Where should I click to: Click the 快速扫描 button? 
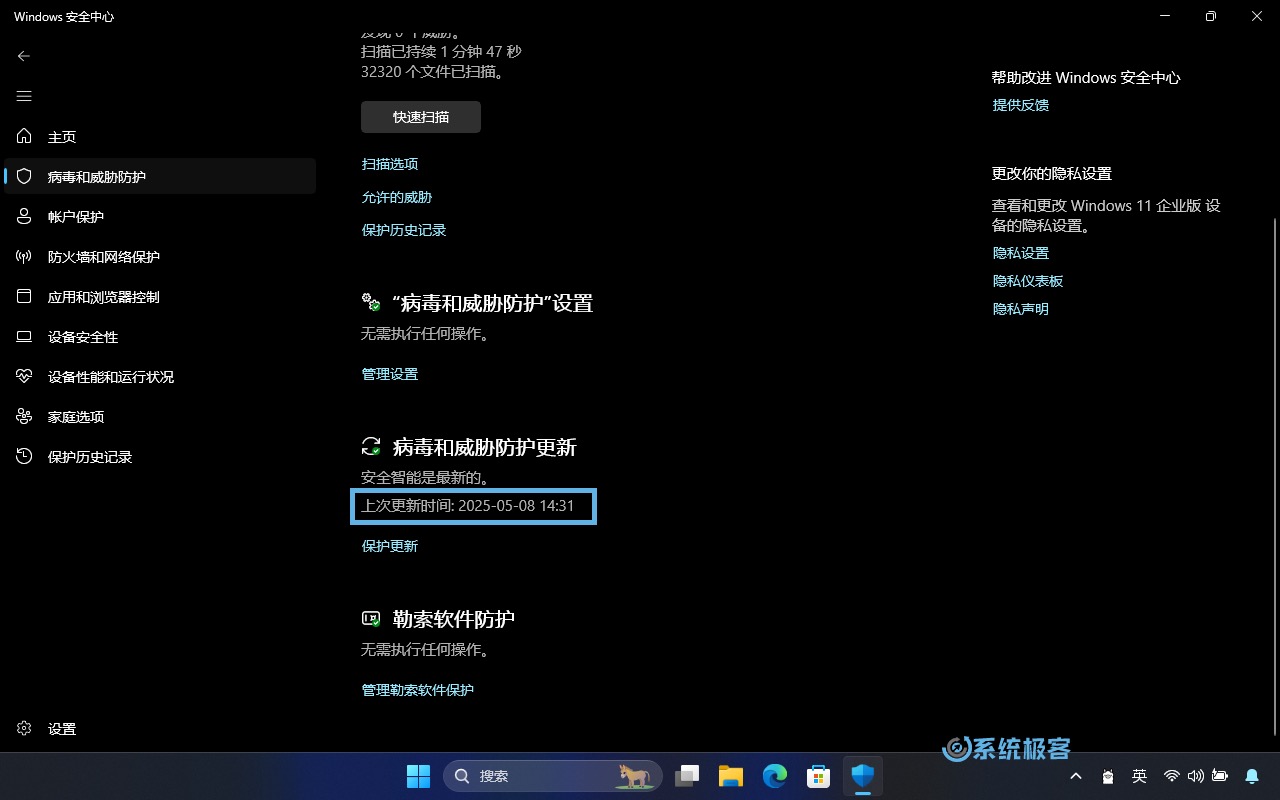pyautogui.click(x=421, y=117)
